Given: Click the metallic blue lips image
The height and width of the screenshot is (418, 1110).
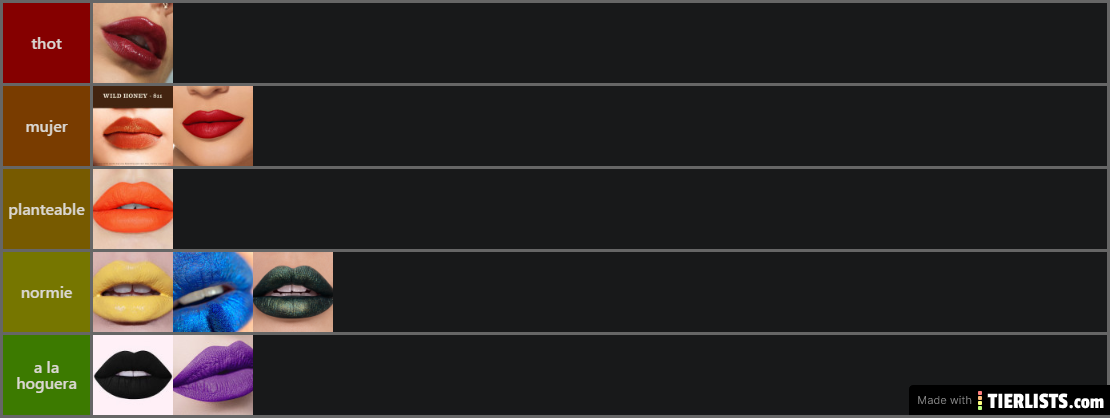Looking at the screenshot, I should 213,292.
